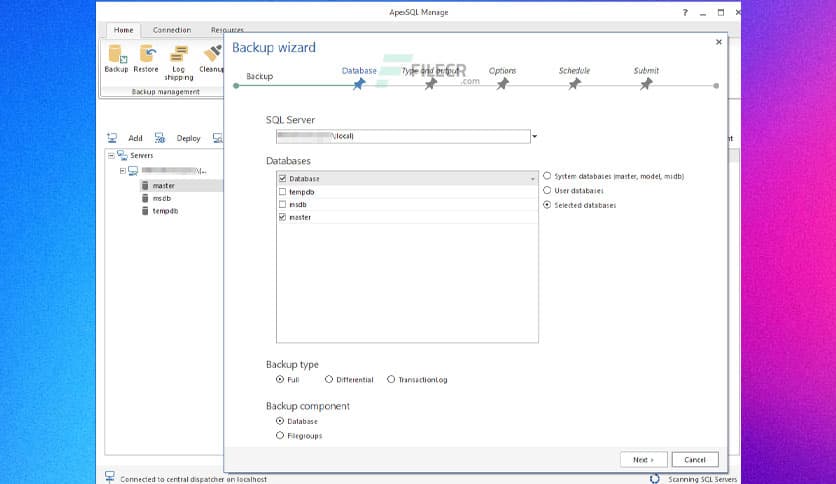
Task: Click the tempdb row in databases list
Action: pyautogui.click(x=407, y=191)
